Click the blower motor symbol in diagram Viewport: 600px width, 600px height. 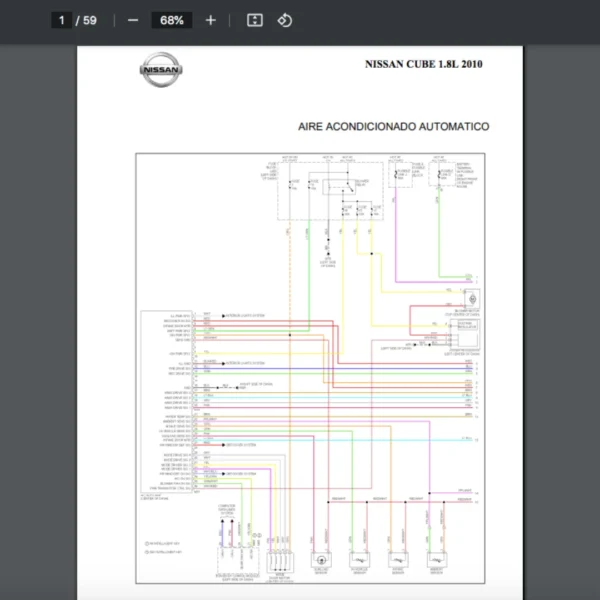(469, 297)
